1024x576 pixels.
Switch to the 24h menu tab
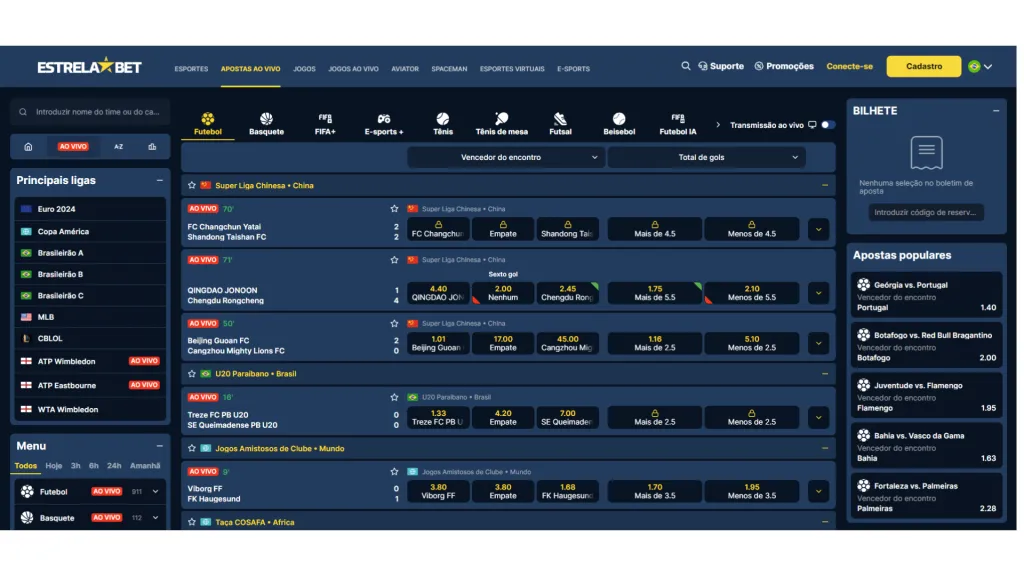[114, 466]
